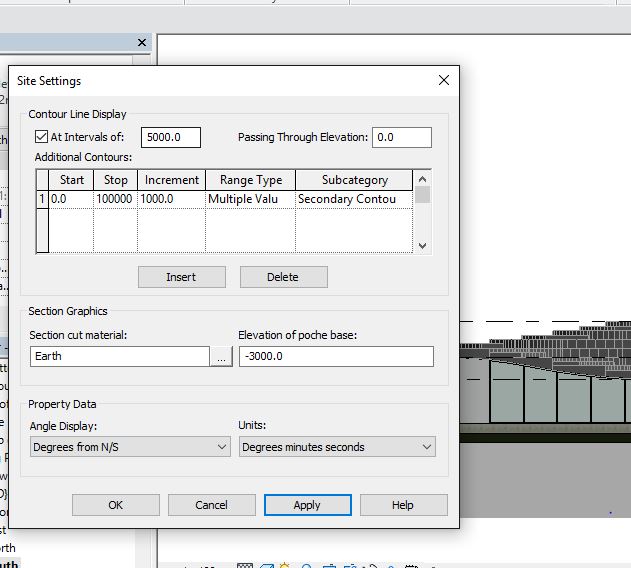
Task: Click the Help button
Action: (404, 505)
